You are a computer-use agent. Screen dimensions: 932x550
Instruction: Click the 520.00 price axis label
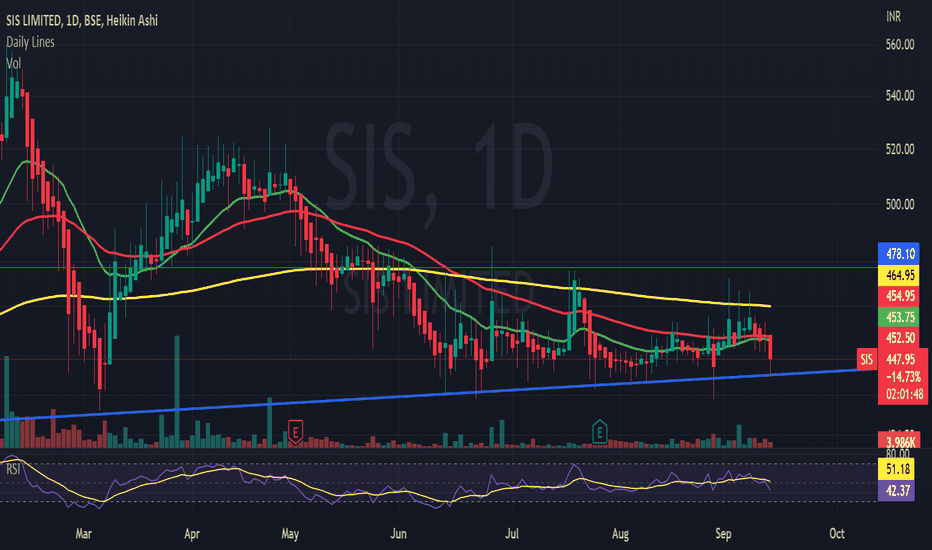pos(899,149)
